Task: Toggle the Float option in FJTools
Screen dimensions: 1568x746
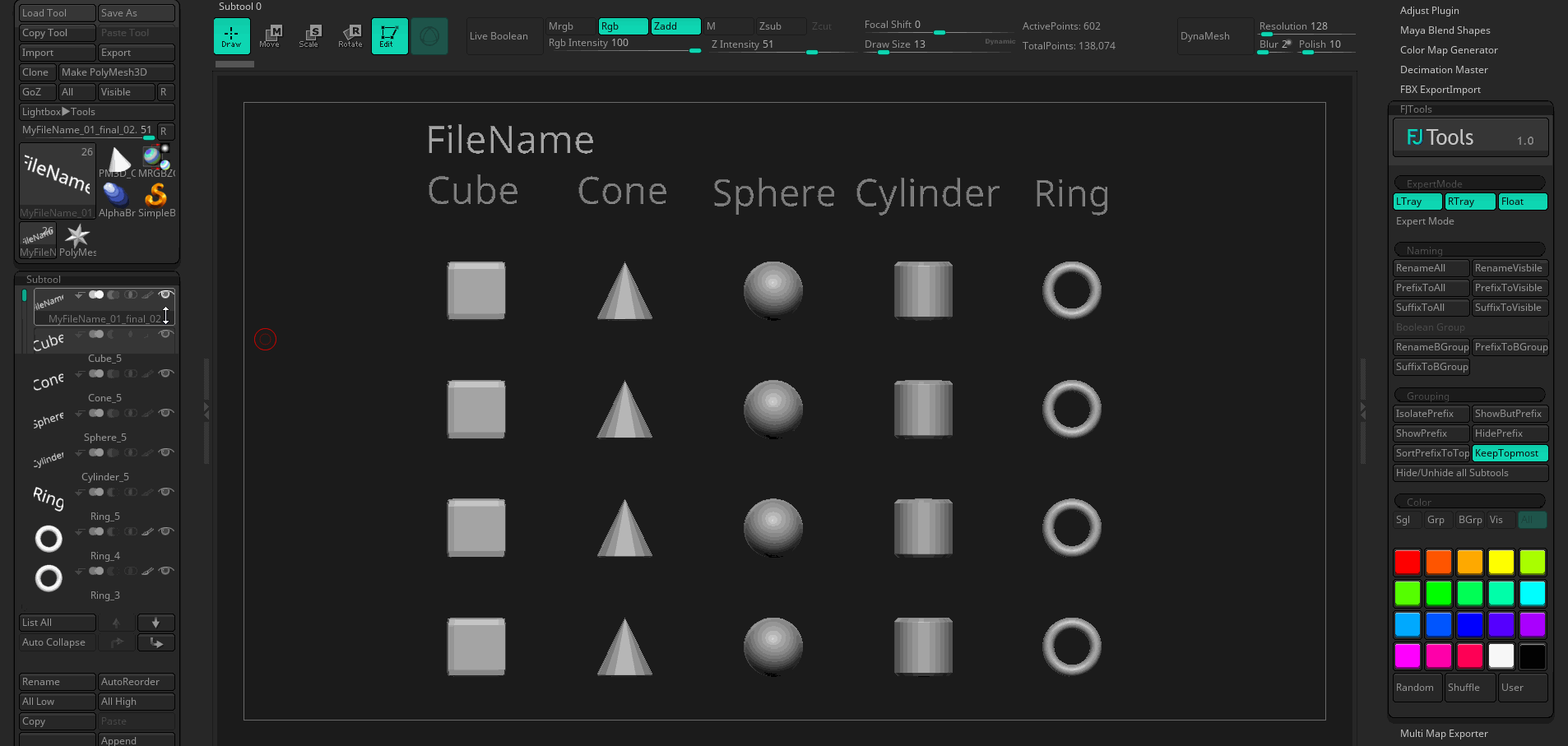Action: click(x=1523, y=202)
